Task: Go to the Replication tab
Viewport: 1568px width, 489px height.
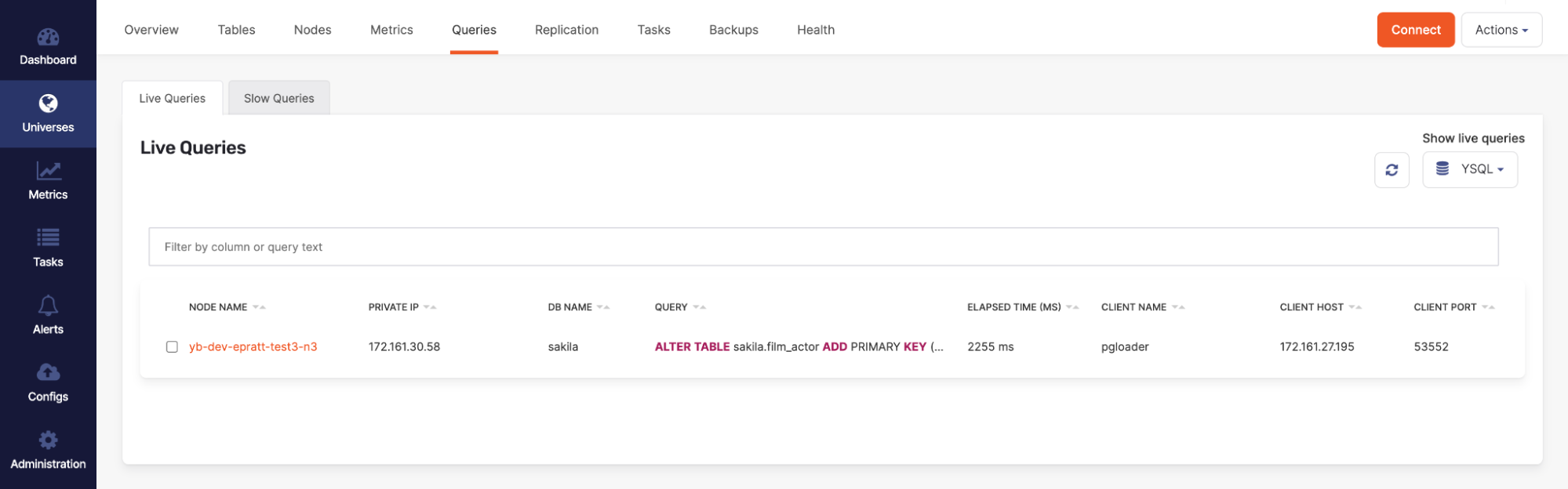Action: (x=566, y=30)
